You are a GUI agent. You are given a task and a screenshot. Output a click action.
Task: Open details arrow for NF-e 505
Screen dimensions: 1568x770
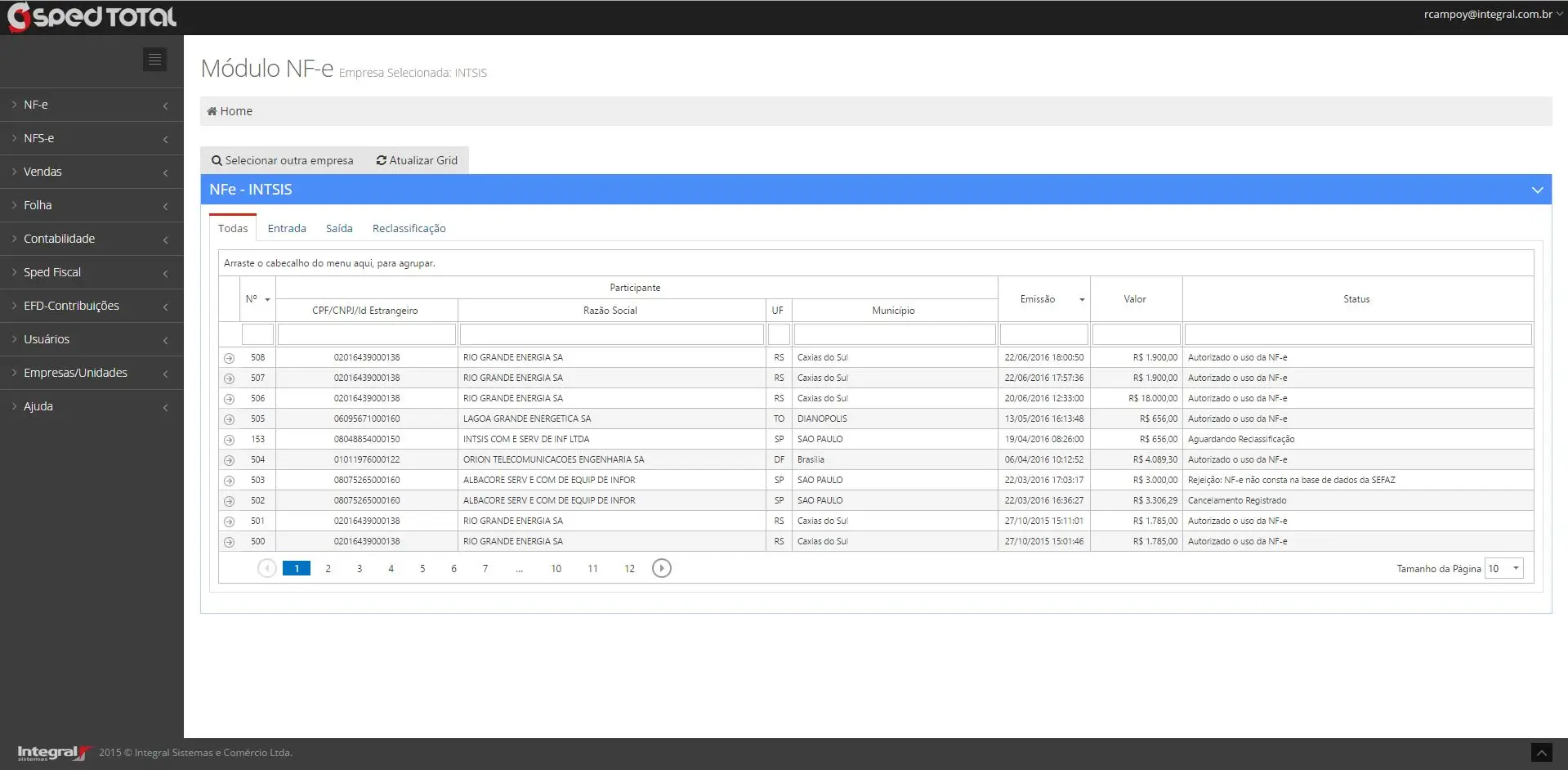coord(229,419)
